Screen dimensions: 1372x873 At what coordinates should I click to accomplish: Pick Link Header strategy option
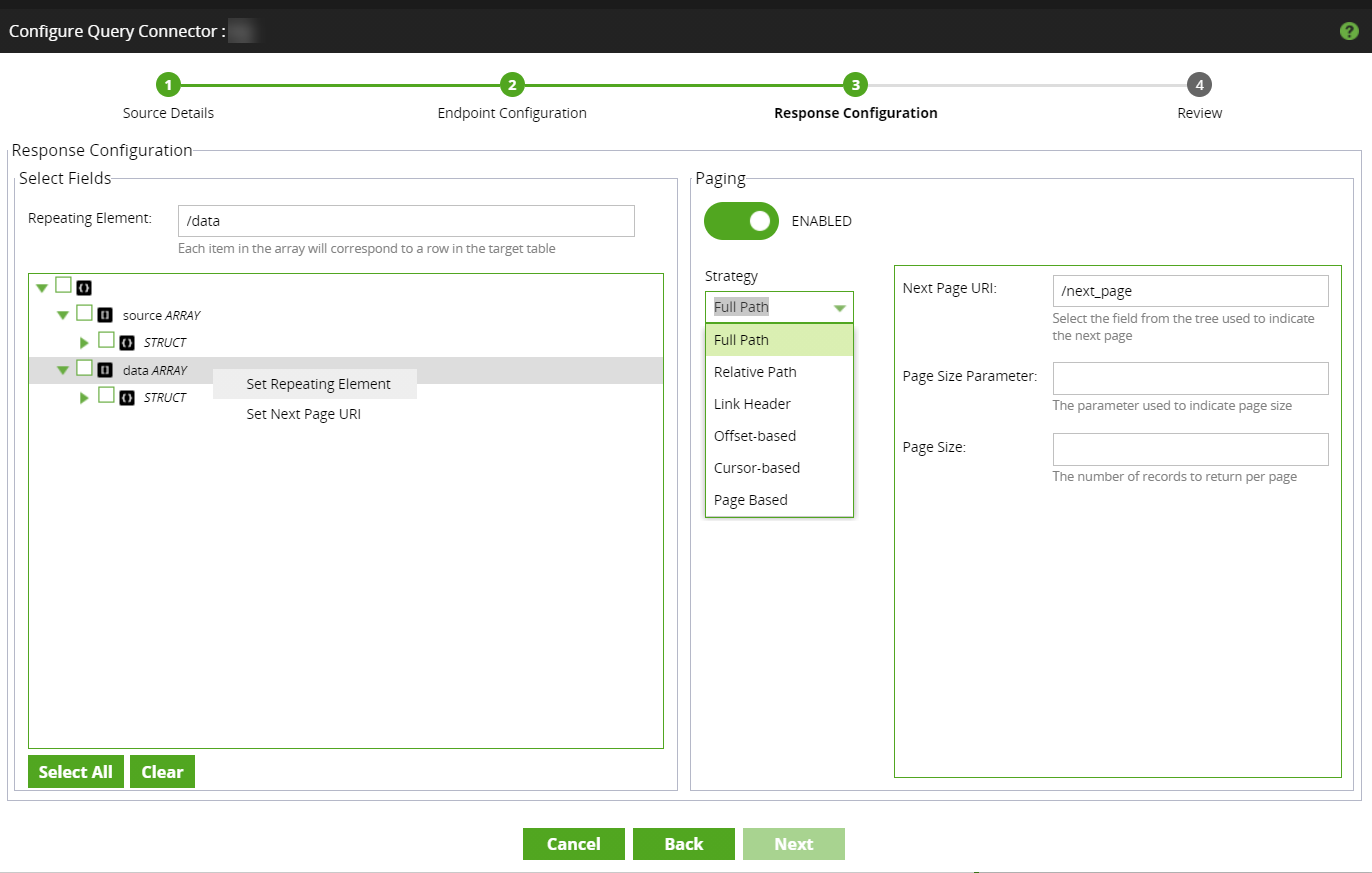click(779, 404)
